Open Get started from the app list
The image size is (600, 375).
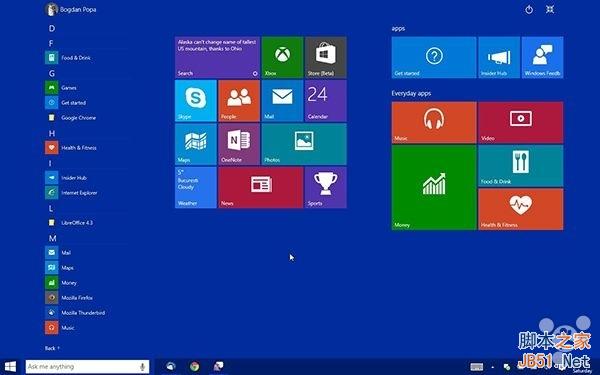pyautogui.click(x=66, y=103)
